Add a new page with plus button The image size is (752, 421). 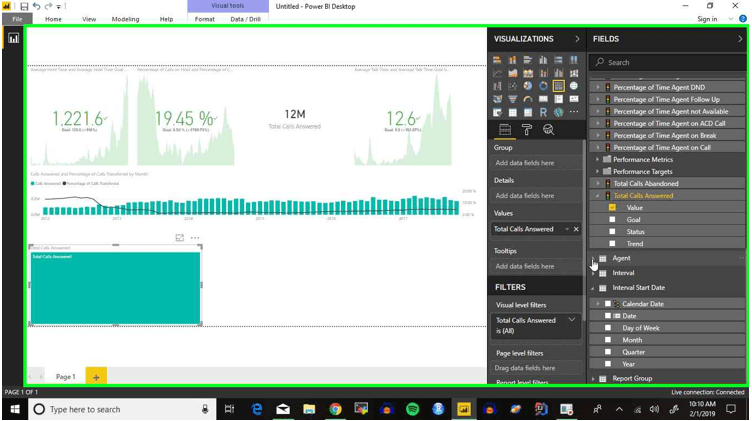(x=96, y=377)
